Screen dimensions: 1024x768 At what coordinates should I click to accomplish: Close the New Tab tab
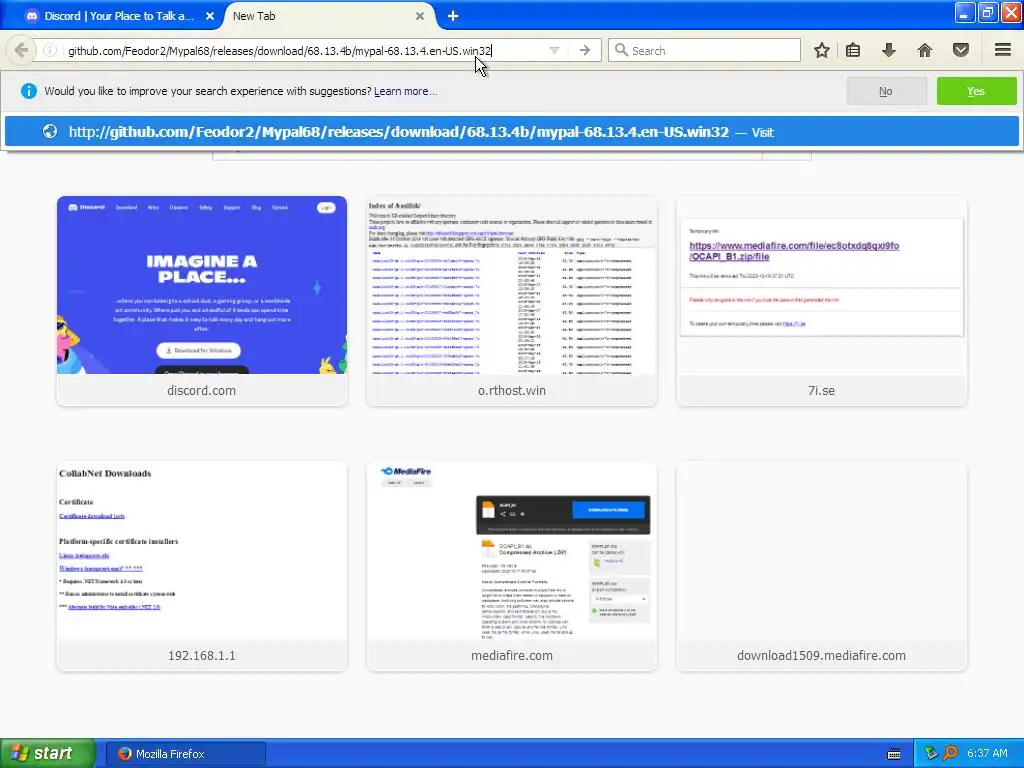420,16
